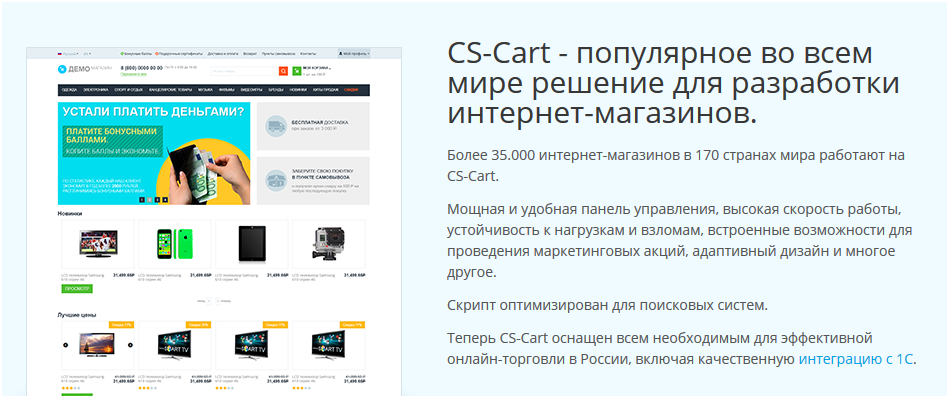
Task: Select the fourth banner slide dot
Action: tap(165, 199)
